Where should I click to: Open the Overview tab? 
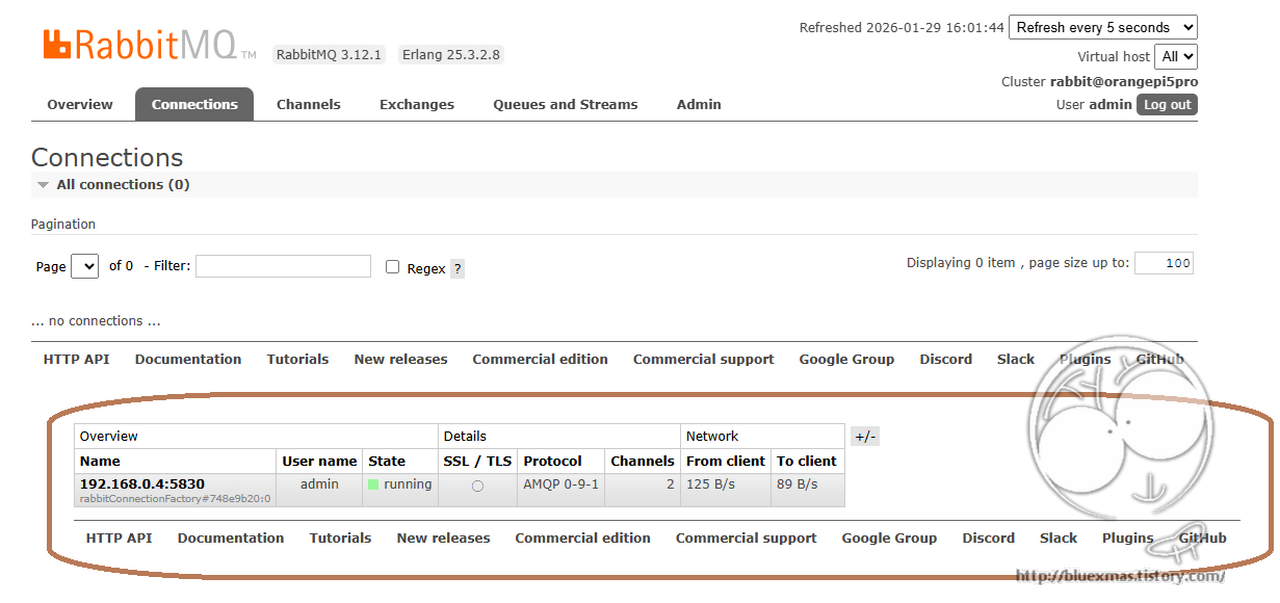click(x=80, y=104)
